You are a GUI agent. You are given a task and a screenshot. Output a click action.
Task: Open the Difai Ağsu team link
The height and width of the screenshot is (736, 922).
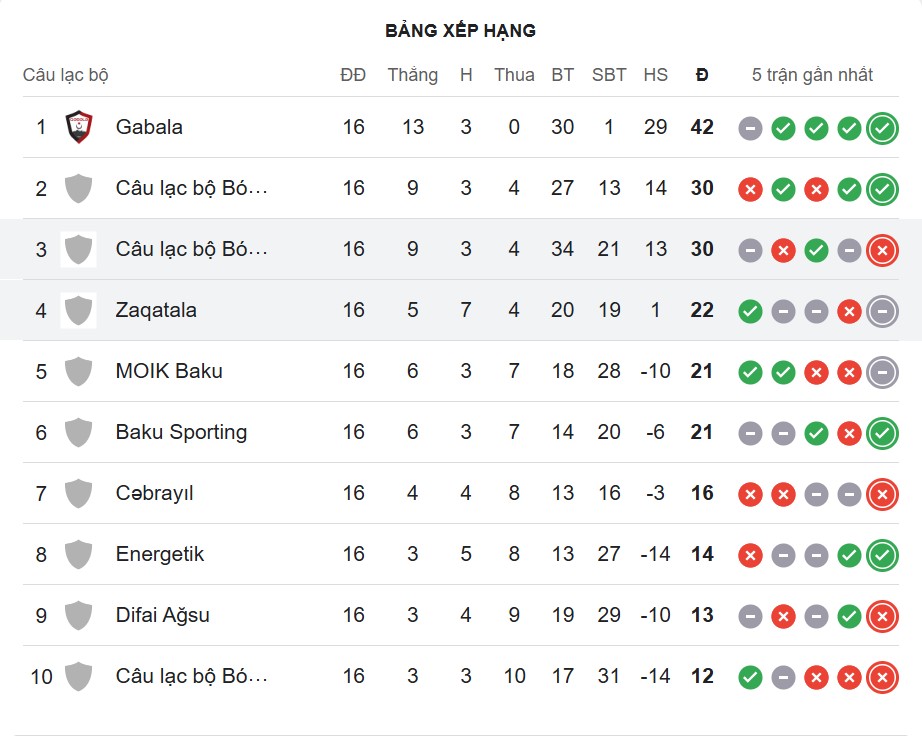[x=163, y=615]
